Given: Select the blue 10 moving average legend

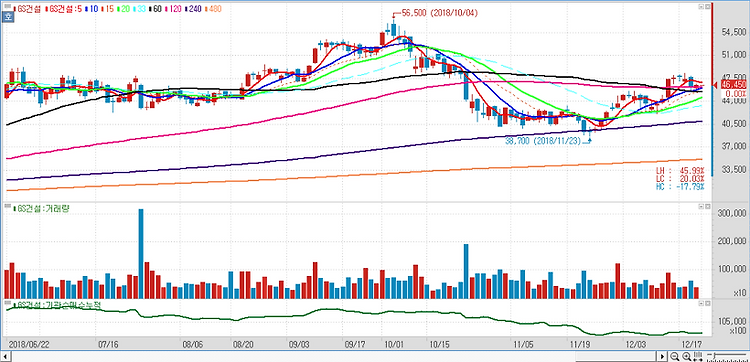Looking at the screenshot, I should tap(92, 9).
